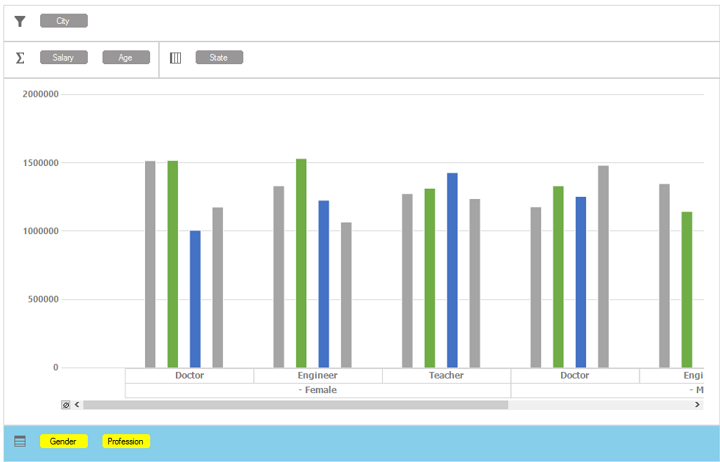The width and height of the screenshot is (720, 462).
Task: Click green bar in Female Engineer group
Action: pyautogui.click(x=301, y=263)
